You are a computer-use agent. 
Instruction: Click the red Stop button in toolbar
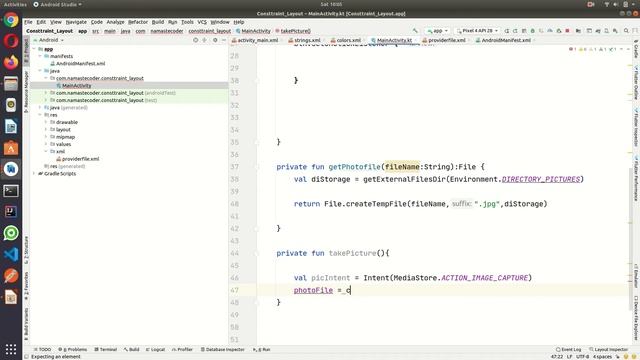[x=567, y=31]
